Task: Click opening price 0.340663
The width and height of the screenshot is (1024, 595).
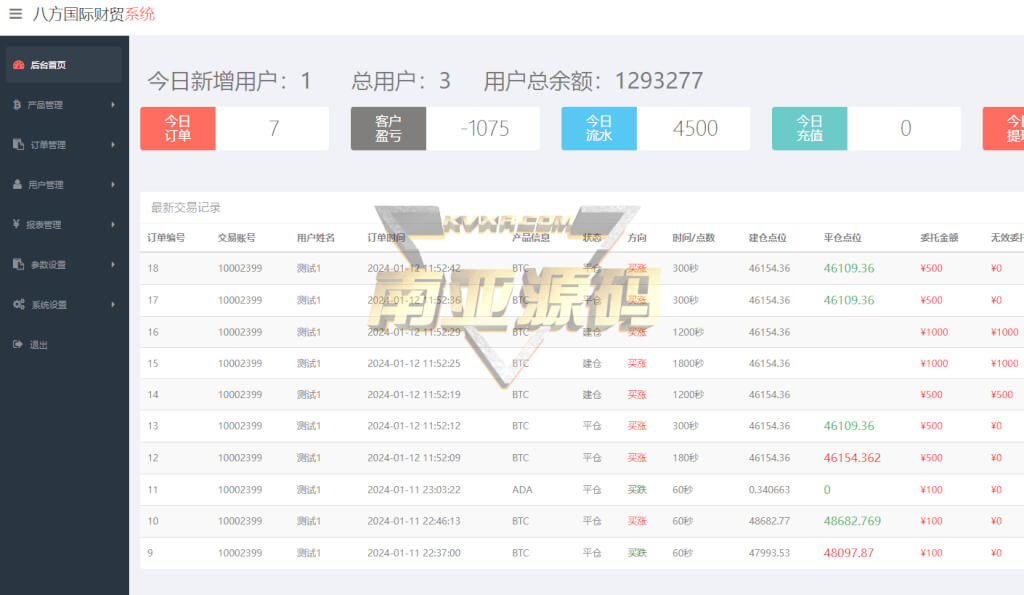Action: 769,489
